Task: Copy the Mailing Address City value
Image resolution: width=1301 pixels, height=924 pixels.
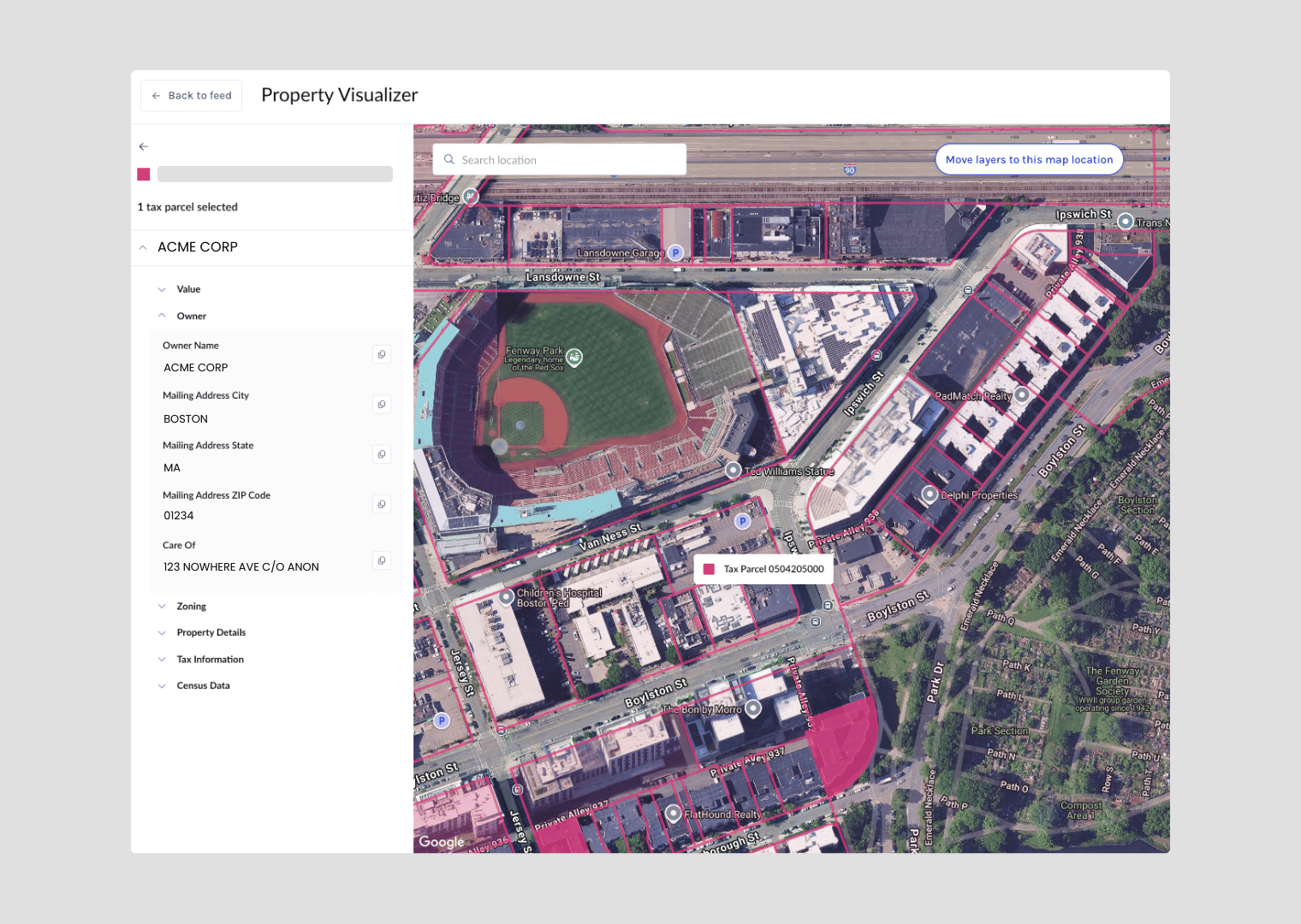Action: (382, 404)
